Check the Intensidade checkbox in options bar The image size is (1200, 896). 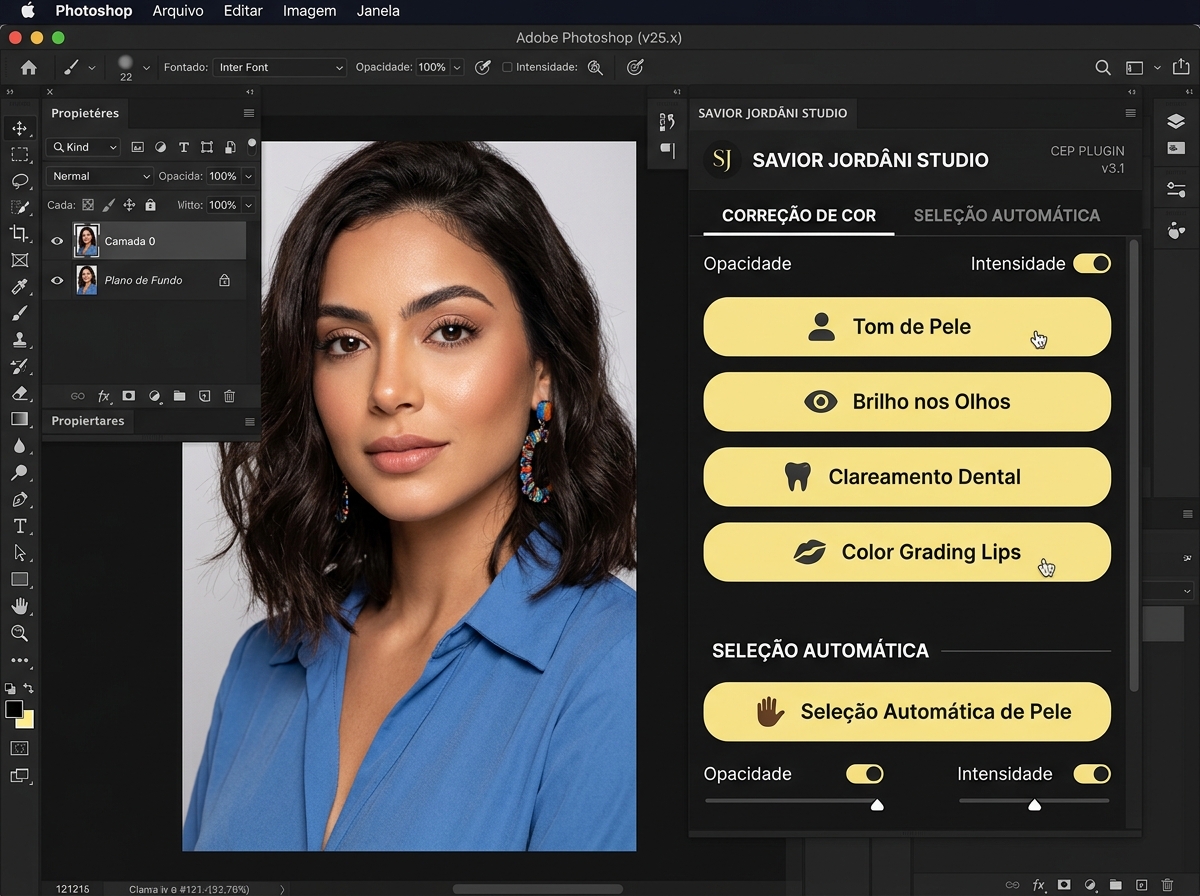coord(507,68)
